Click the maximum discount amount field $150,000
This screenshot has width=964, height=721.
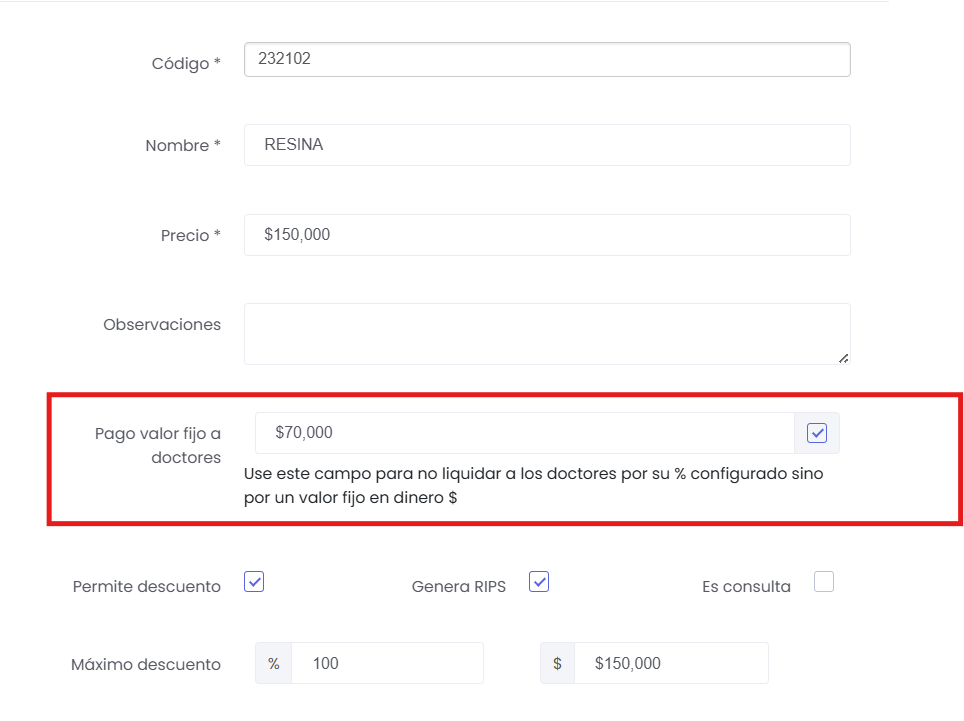pos(671,663)
